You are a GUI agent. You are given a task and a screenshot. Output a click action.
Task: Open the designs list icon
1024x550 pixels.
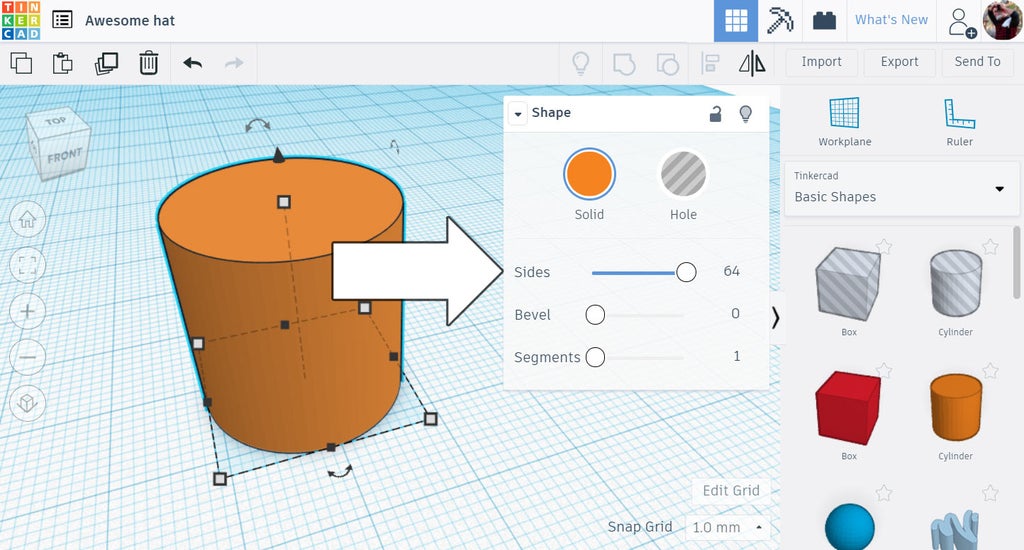coord(62,20)
